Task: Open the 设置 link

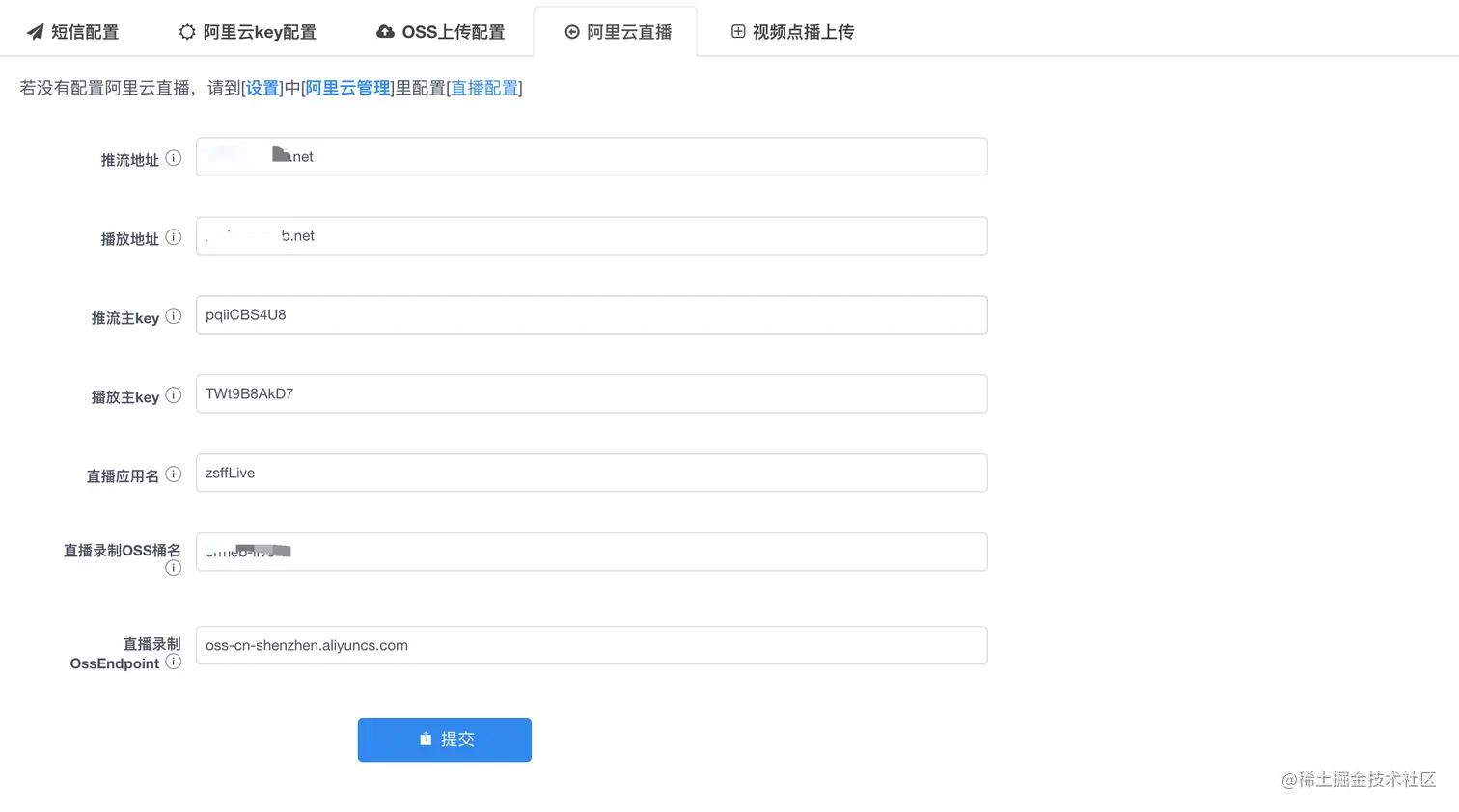Action: (x=262, y=88)
